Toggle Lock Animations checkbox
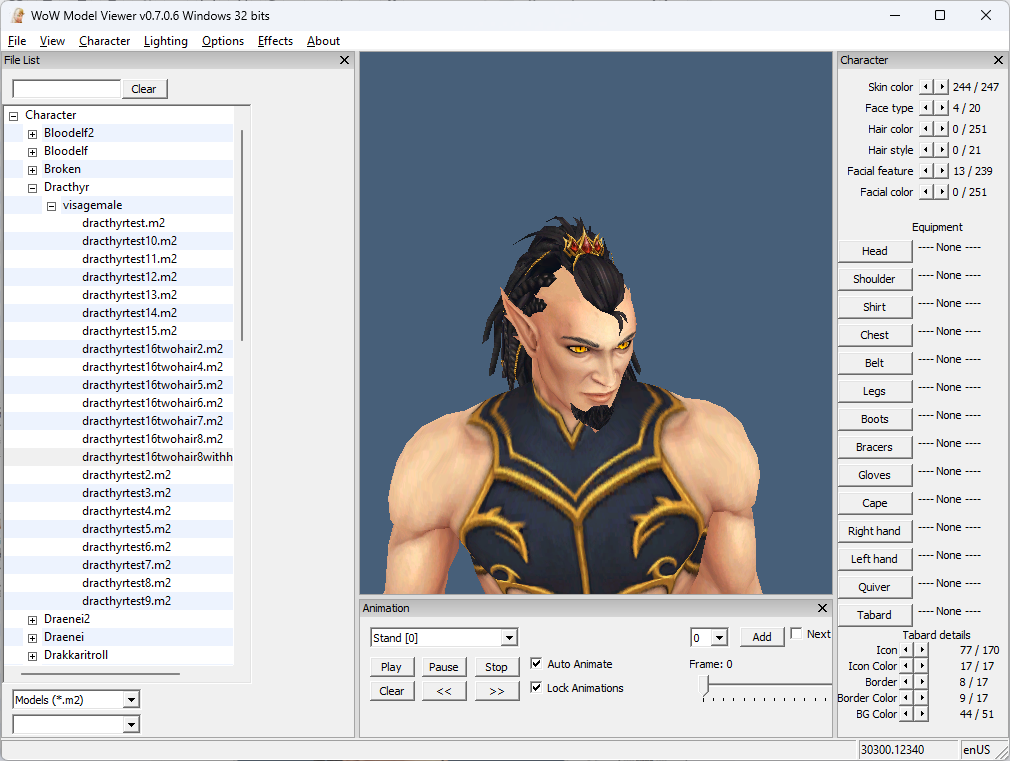 pos(536,688)
